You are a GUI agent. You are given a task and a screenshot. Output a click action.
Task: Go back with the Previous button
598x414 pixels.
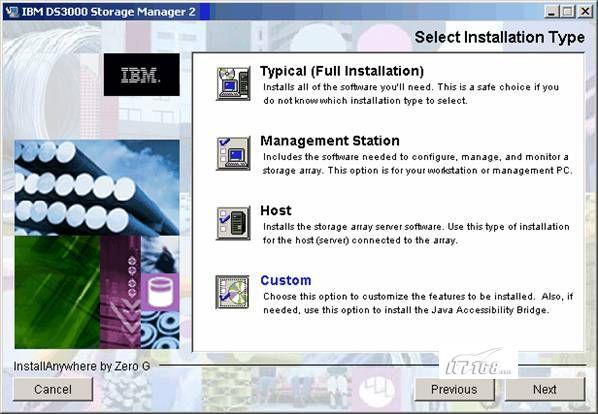pos(454,389)
